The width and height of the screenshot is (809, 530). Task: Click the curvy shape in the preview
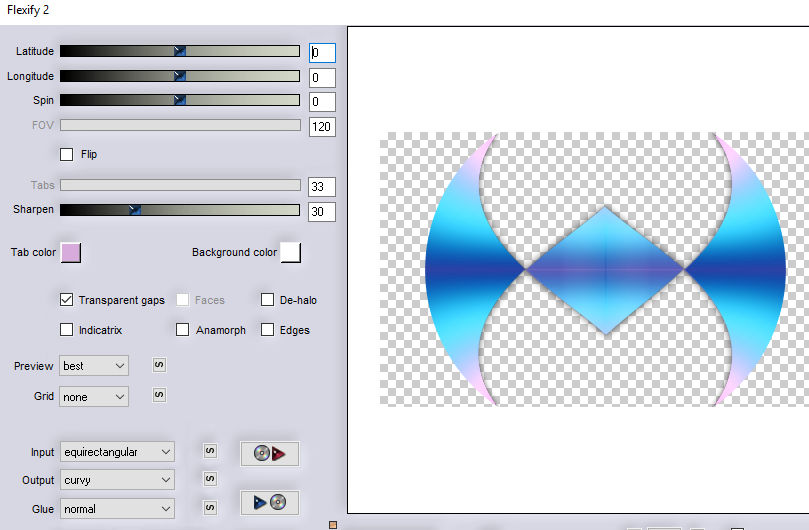click(605, 269)
